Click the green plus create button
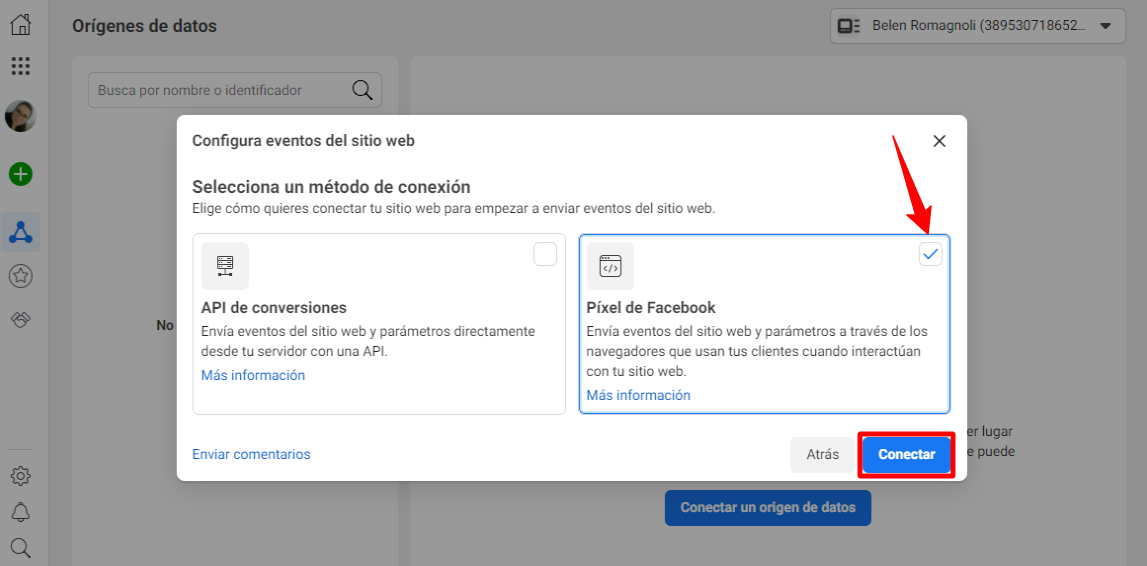The width and height of the screenshot is (1147, 566). [x=20, y=174]
